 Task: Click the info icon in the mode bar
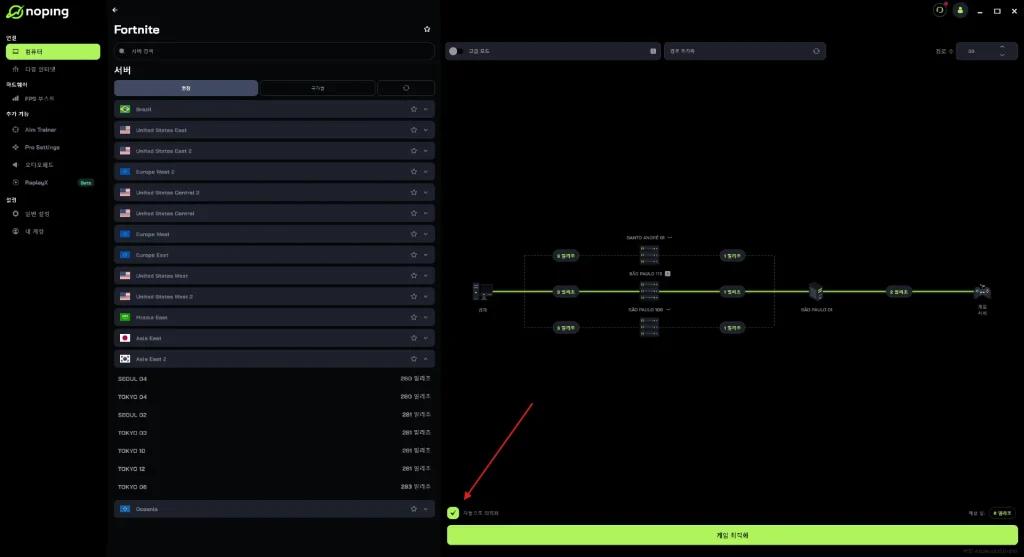pyautogui.click(x=653, y=51)
